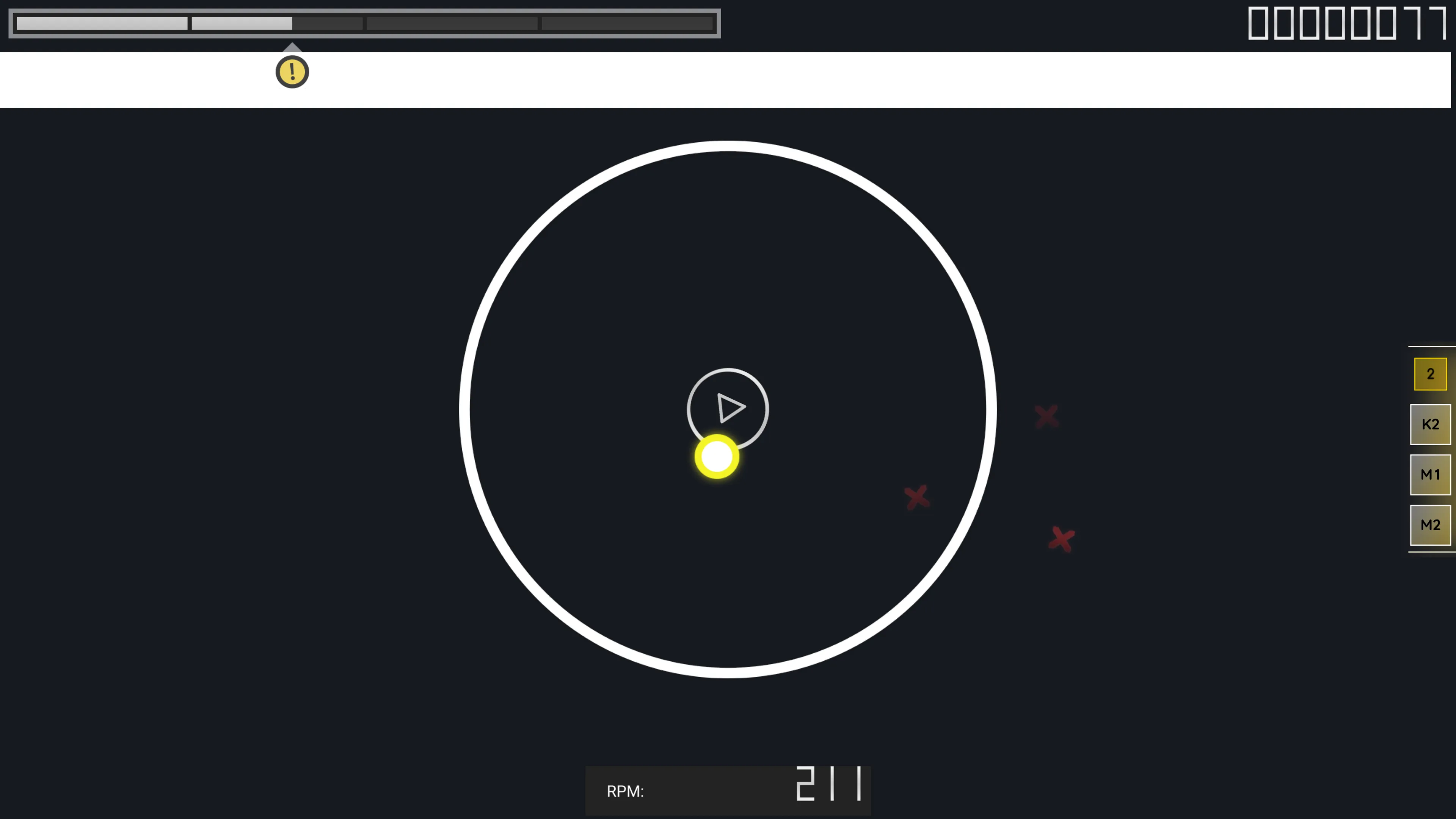Click the first filled progress bar segment
The height and width of the screenshot is (819, 1456).
(102, 23)
